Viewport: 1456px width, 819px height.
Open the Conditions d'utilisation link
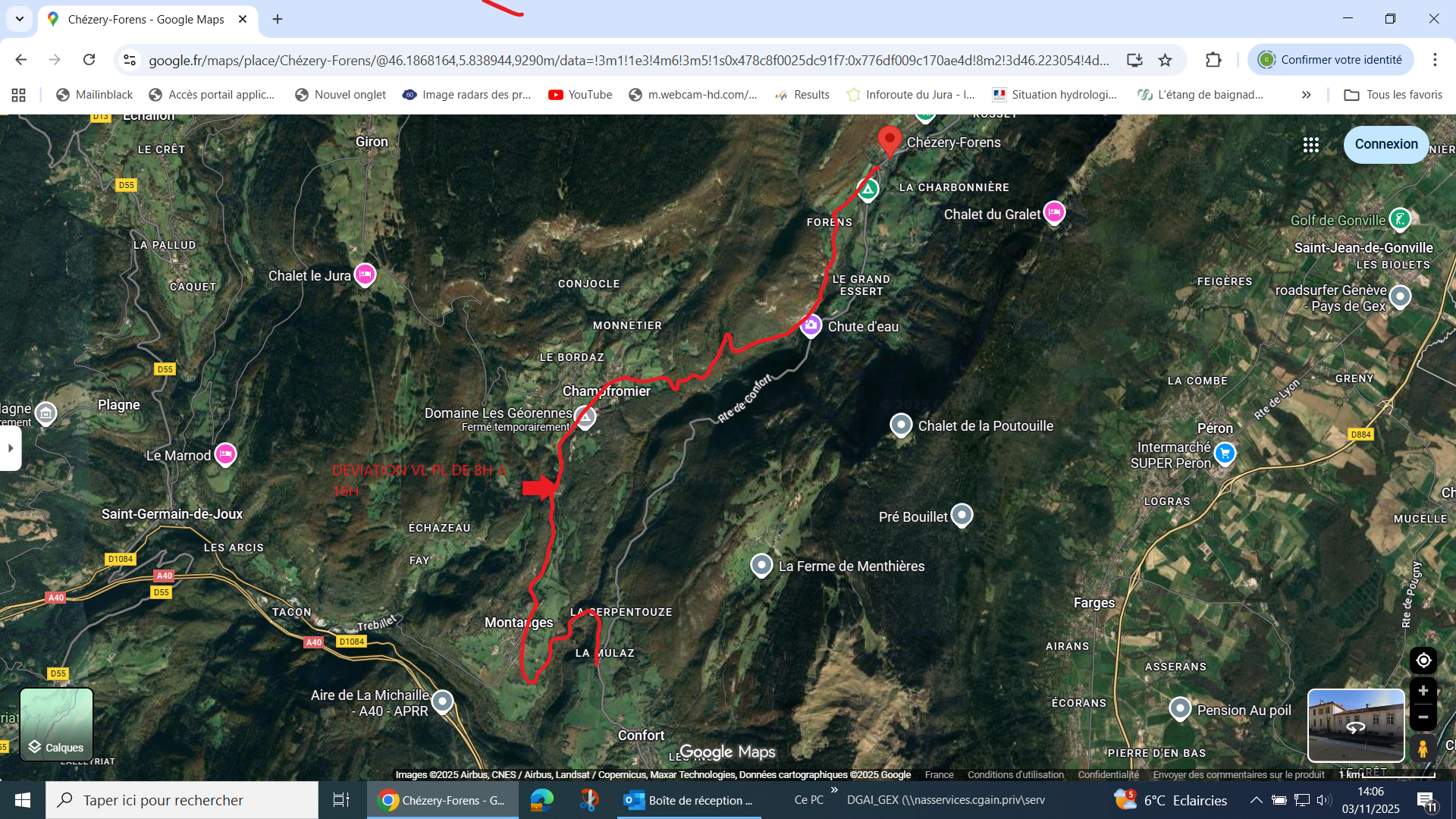pyautogui.click(x=1015, y=774)
